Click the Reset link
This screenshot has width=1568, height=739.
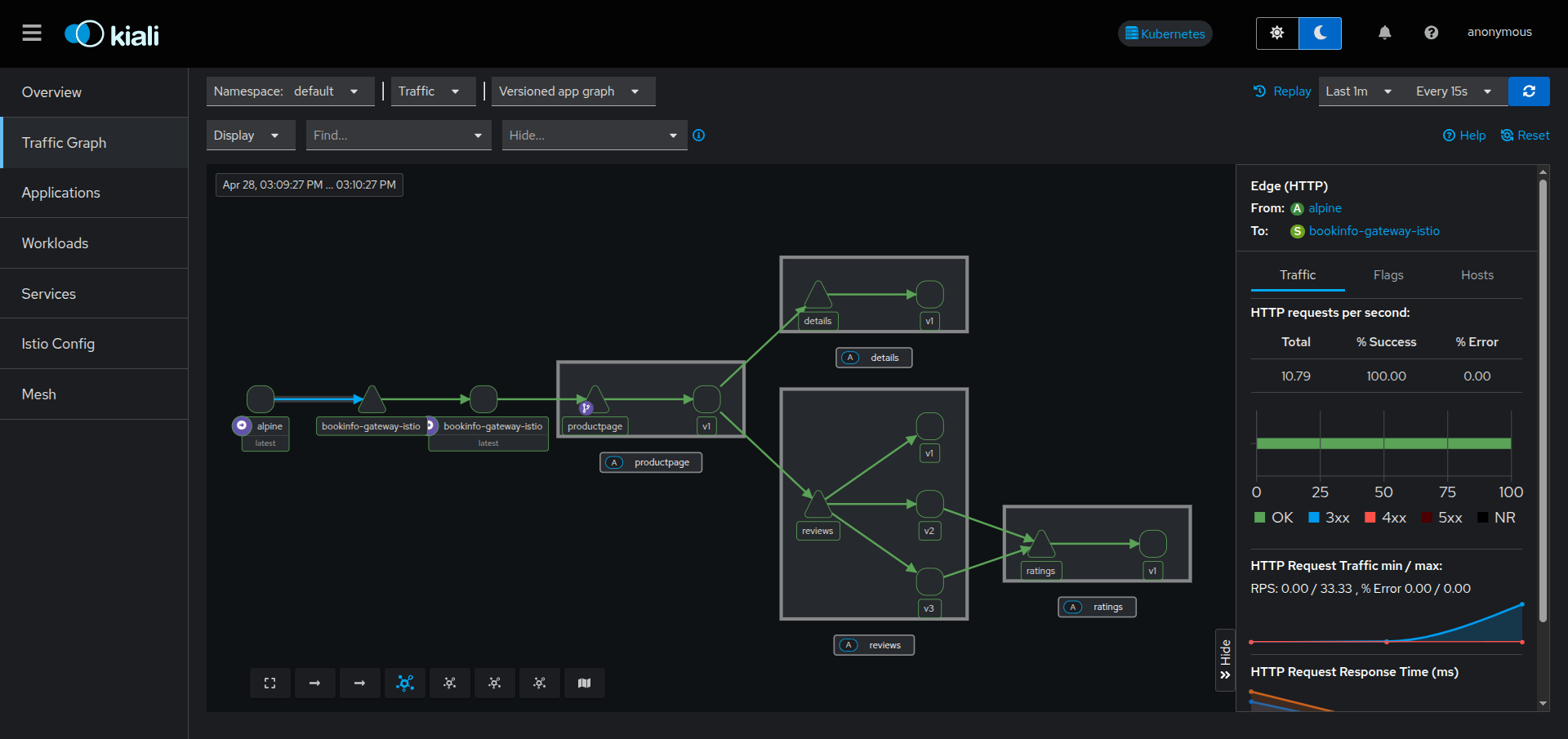pos(1525,136)
